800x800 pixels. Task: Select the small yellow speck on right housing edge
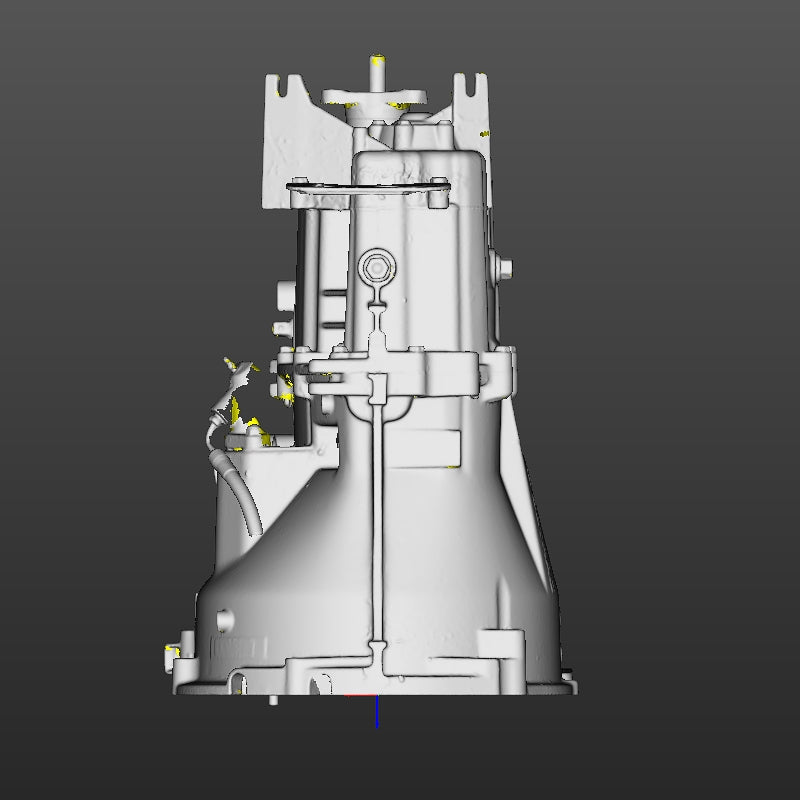484,134
